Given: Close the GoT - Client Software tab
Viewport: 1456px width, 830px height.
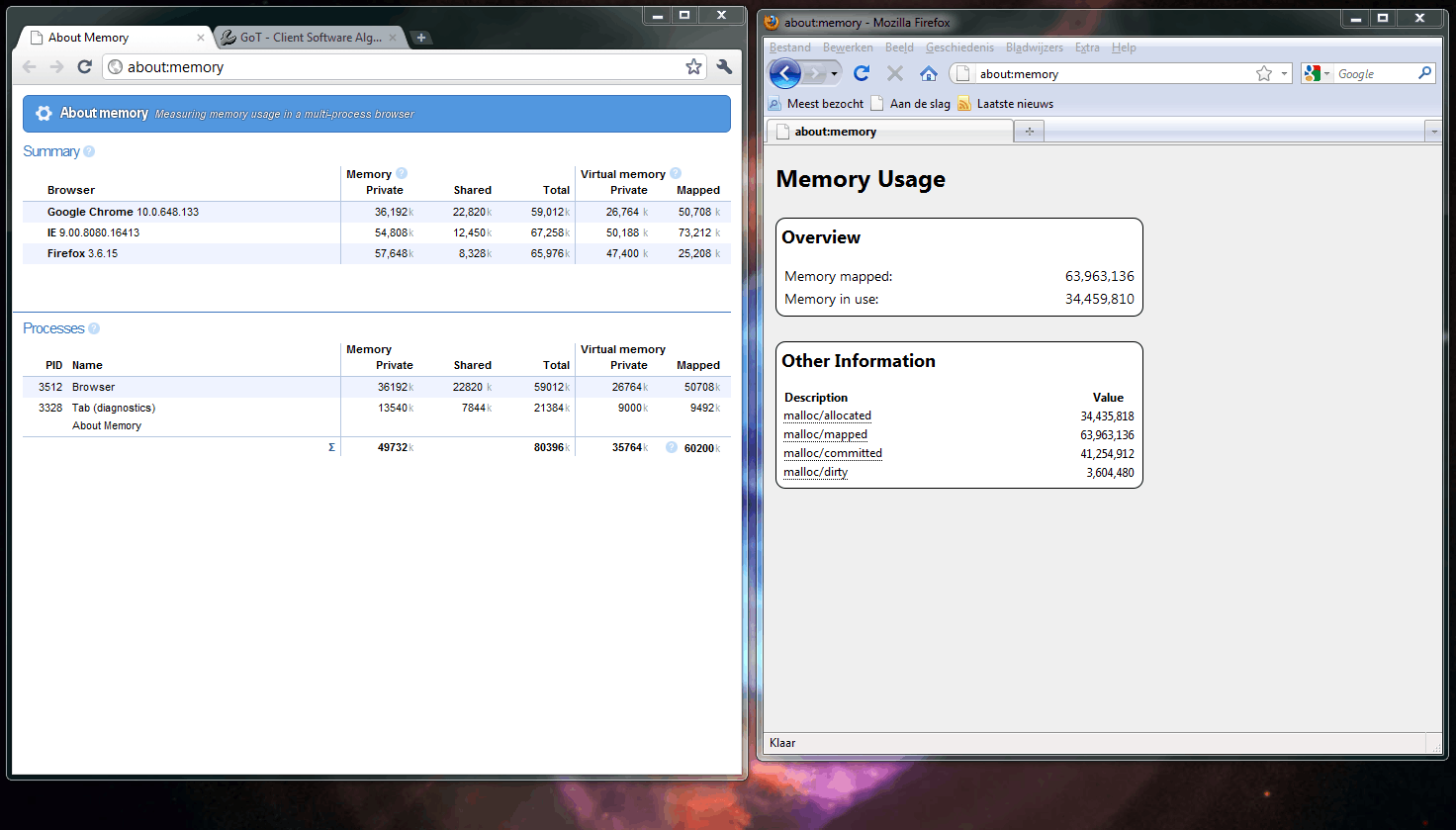Looking at the screenshot, I should [393, 38].
